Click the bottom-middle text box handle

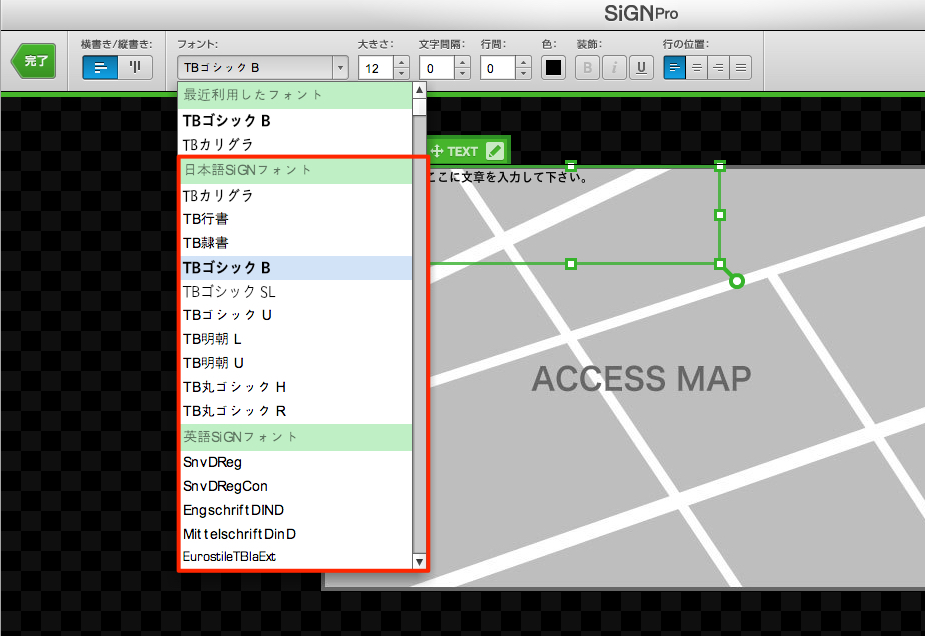570,264
